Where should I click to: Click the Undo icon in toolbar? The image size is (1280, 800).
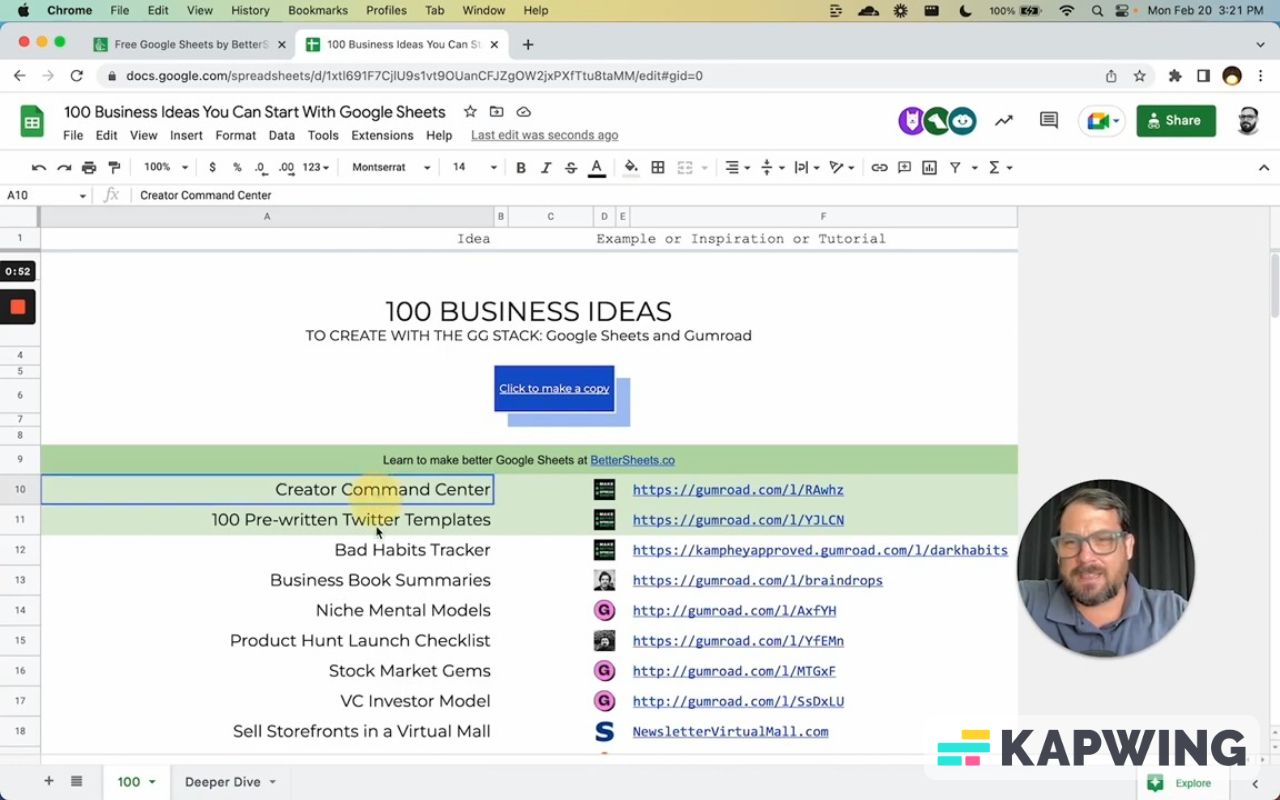[39, 168]
